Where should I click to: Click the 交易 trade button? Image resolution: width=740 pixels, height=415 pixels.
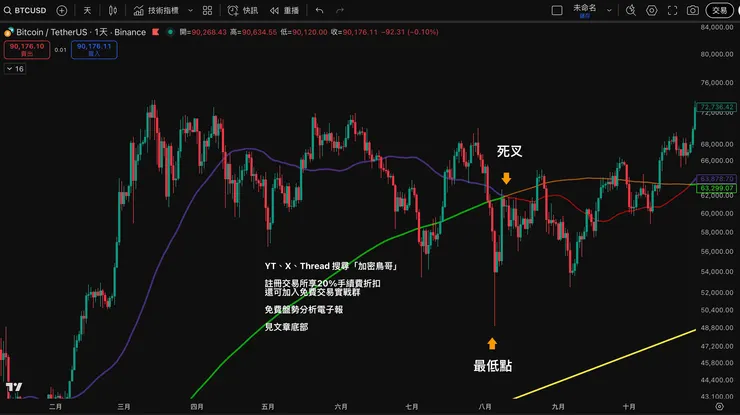719,10
